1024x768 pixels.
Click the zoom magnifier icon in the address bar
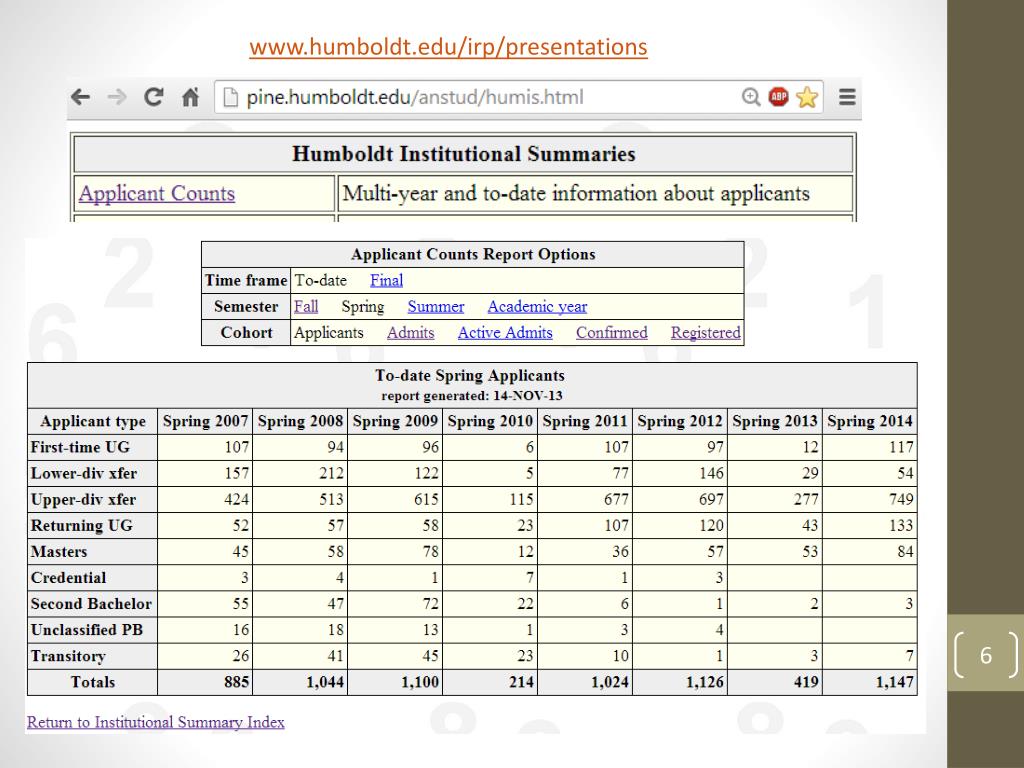pos(751,97)
